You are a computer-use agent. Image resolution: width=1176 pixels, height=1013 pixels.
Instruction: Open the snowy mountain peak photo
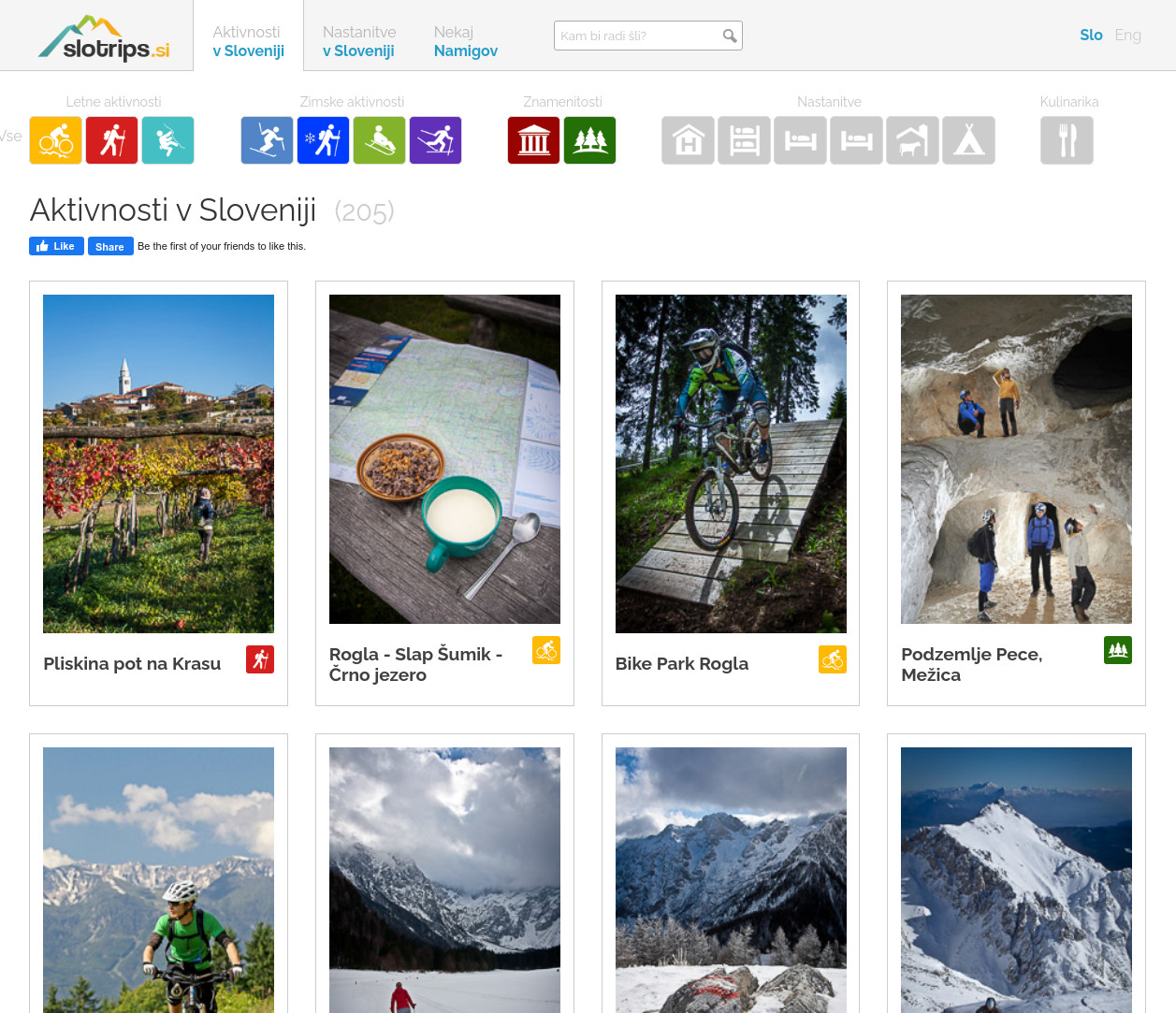coord(1016,879)
